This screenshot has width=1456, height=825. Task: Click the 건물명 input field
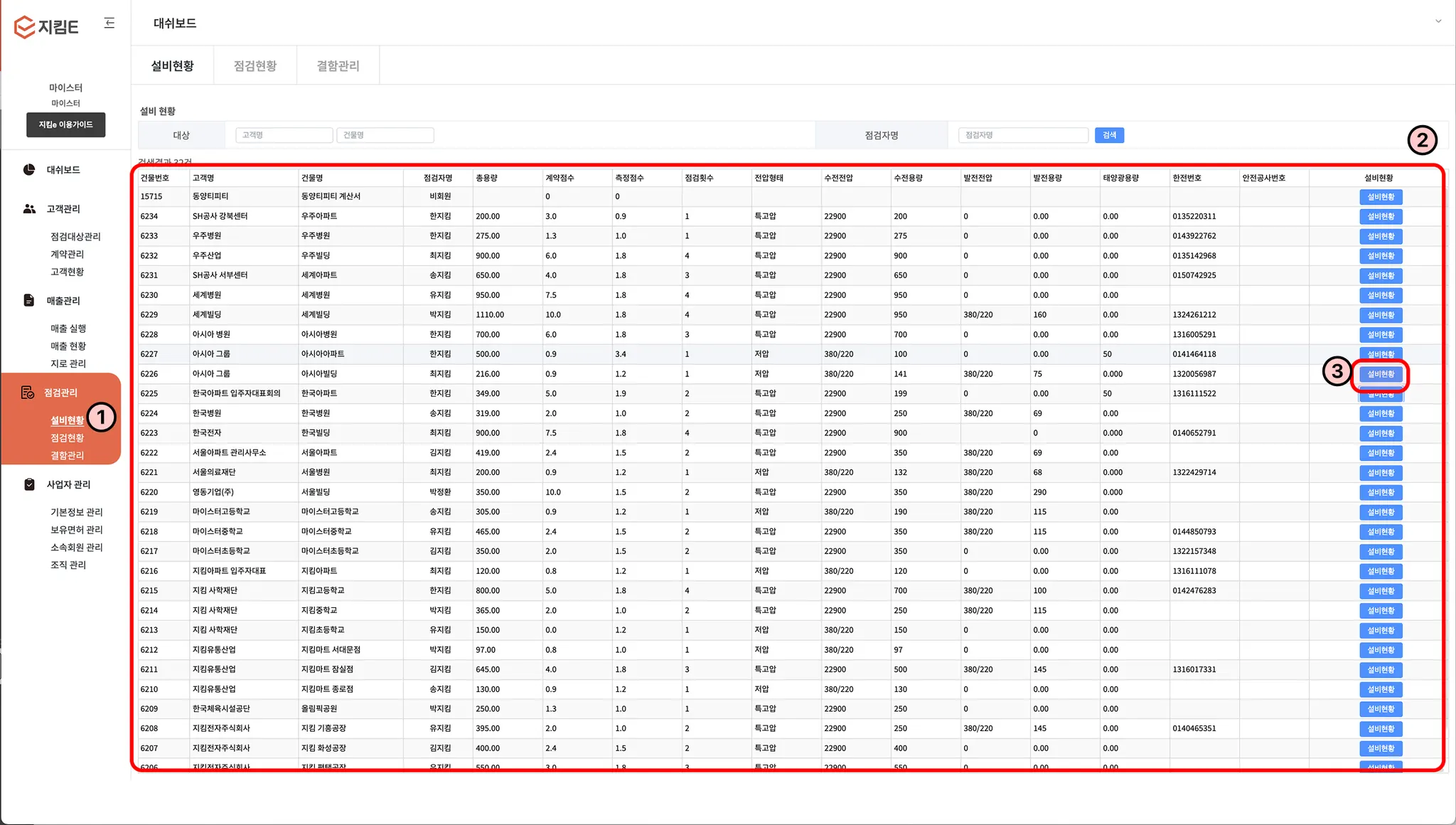click(385, 135)
